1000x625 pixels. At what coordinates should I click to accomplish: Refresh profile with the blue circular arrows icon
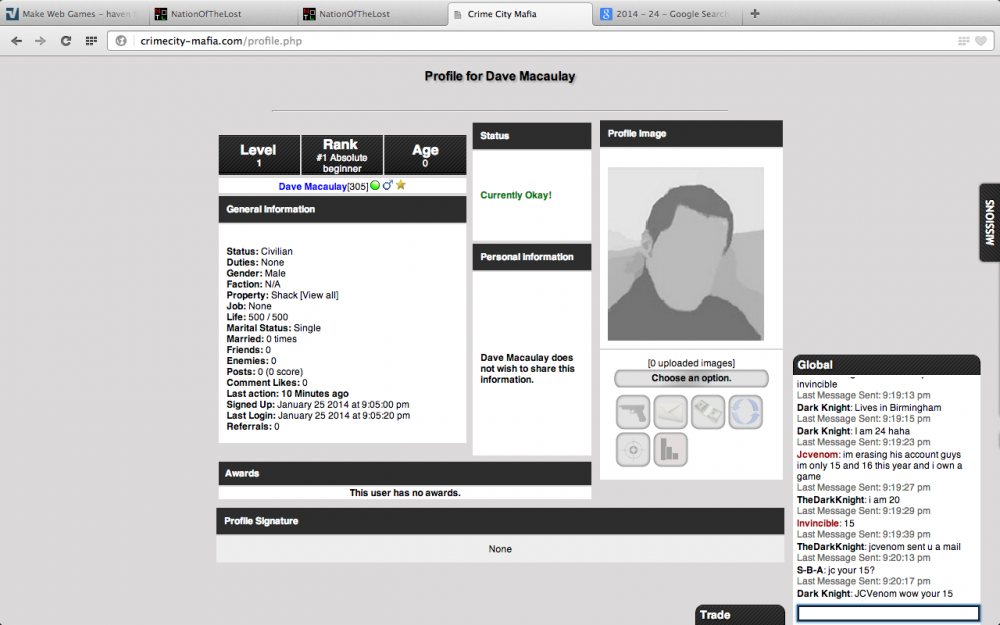pyautogui.click(x=746, y=411)
